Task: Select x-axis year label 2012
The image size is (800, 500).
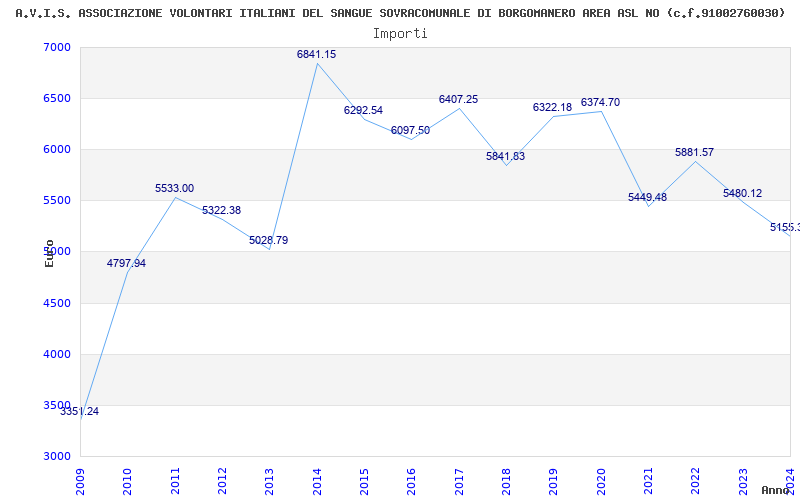Action: point(222,482)
